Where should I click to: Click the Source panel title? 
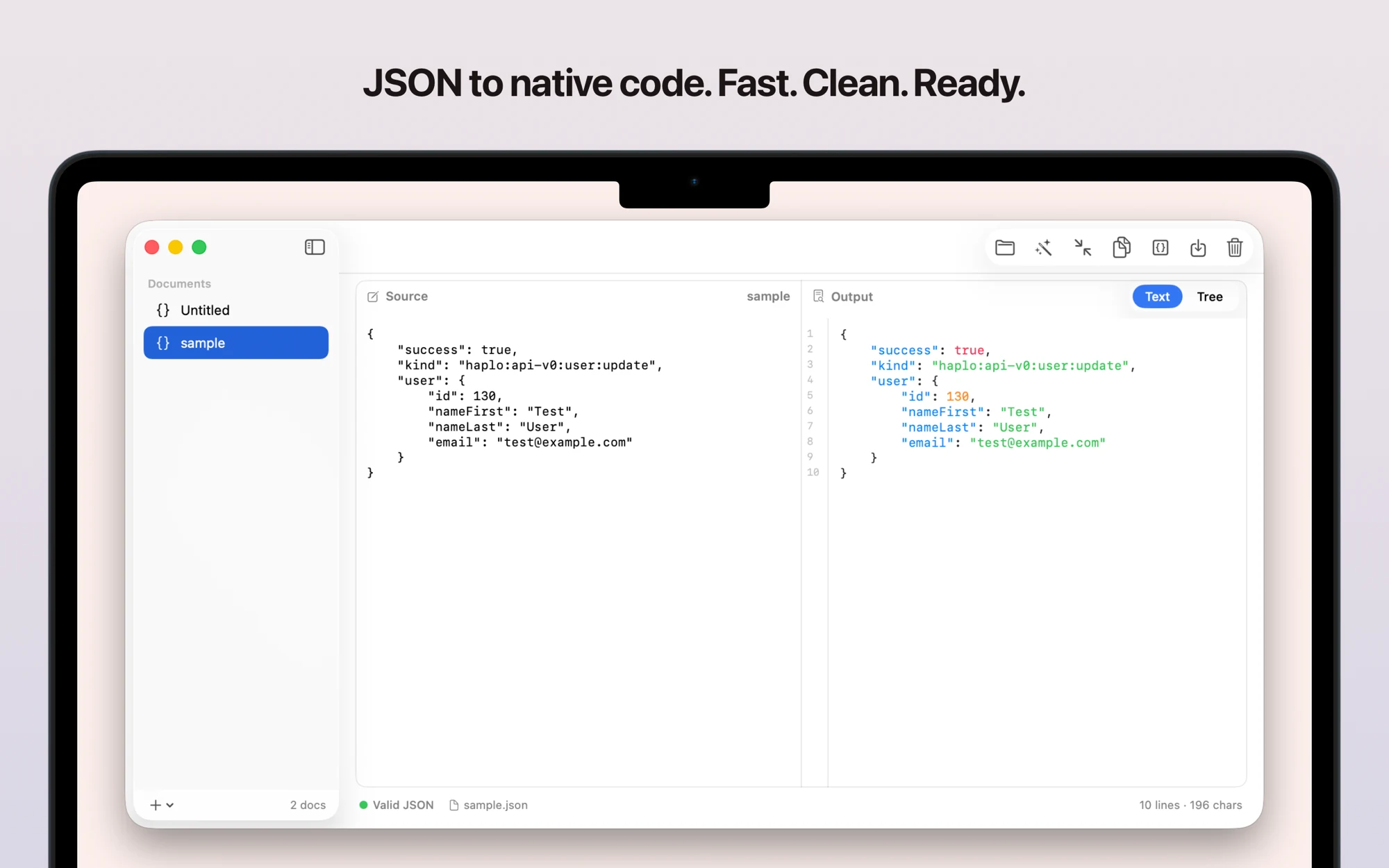(x=406, y=297)
